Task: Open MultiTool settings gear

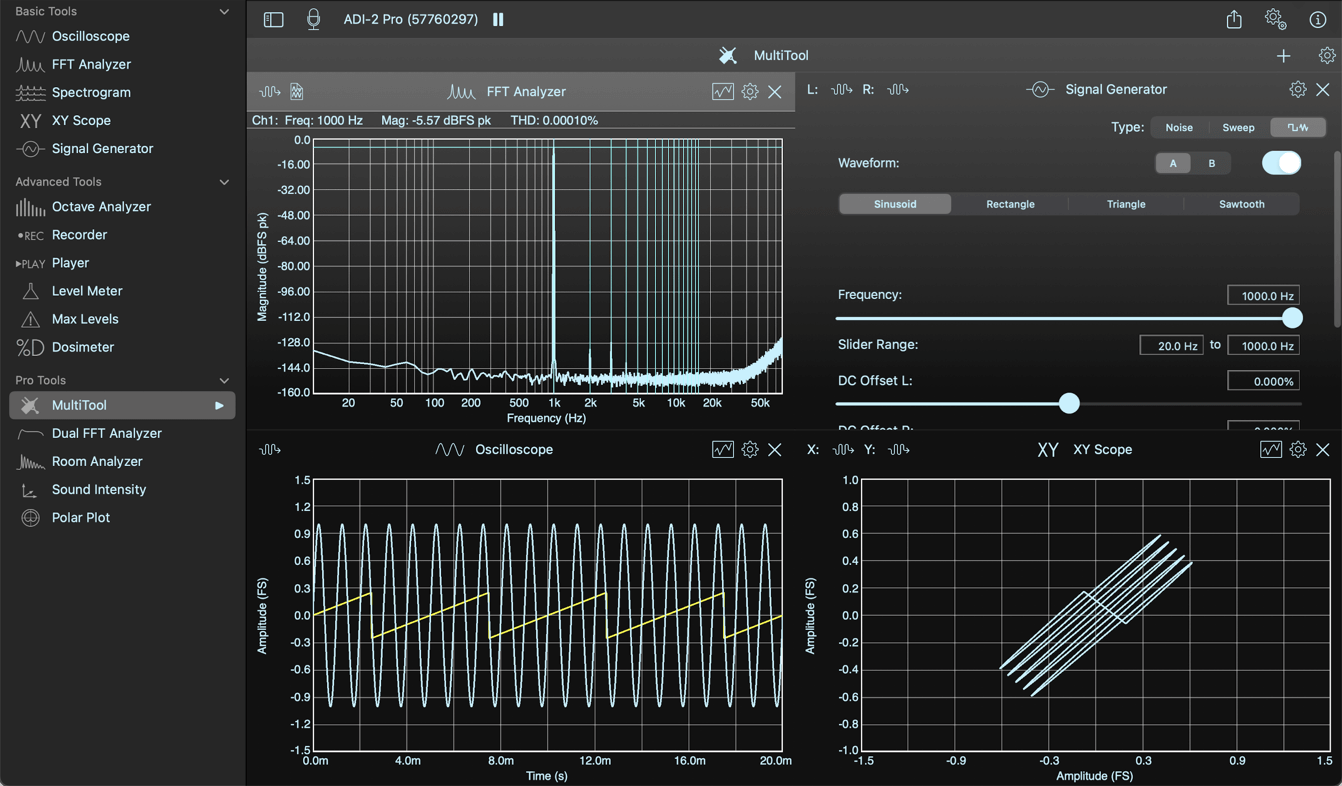Action: [1326, 56]
